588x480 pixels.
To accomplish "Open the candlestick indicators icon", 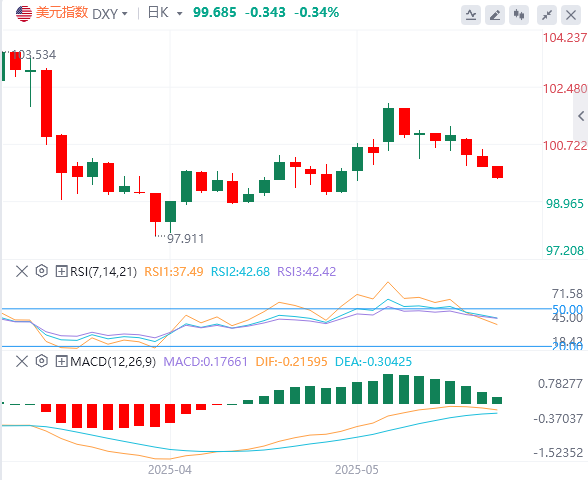I will 519,15.
